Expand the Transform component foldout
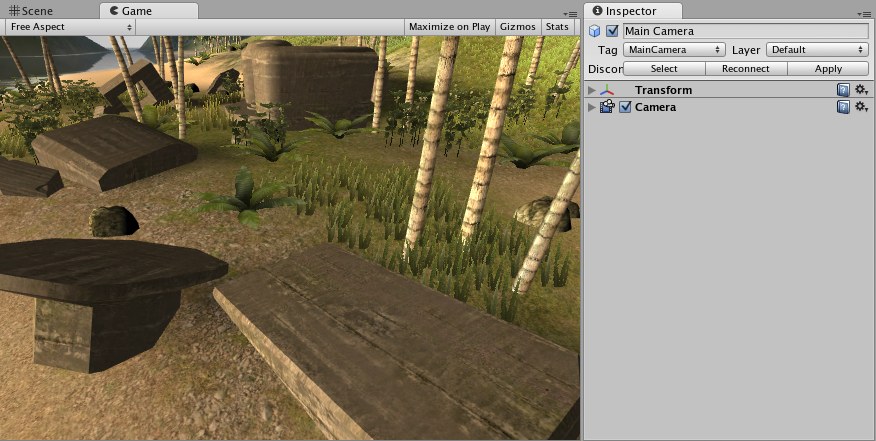Viewport: 876px width, 441px height. point(592,90)
